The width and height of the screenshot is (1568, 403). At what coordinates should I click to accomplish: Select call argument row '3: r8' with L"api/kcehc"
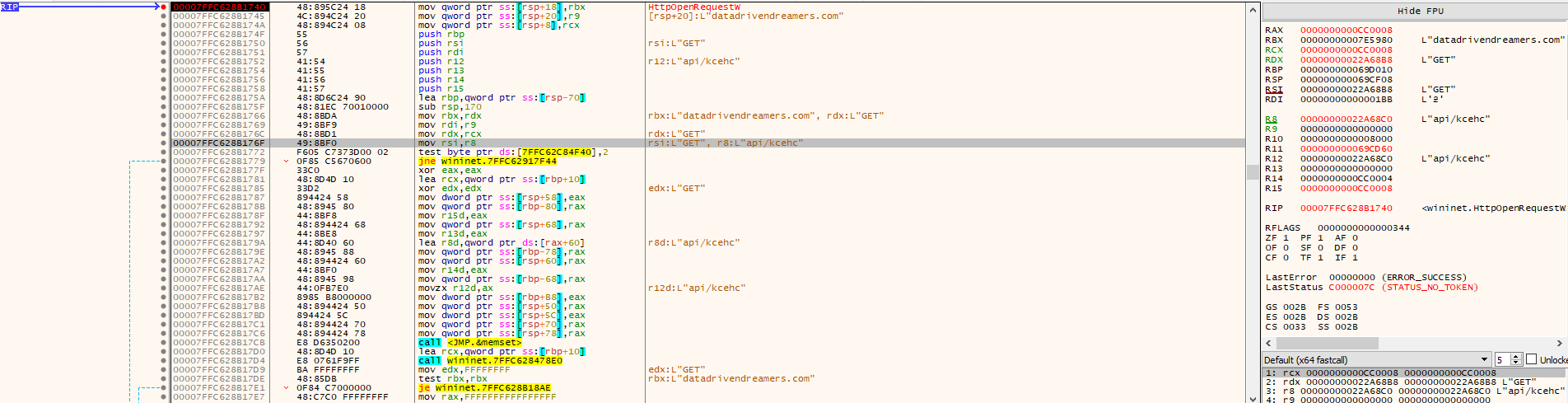coord(1415,391)
